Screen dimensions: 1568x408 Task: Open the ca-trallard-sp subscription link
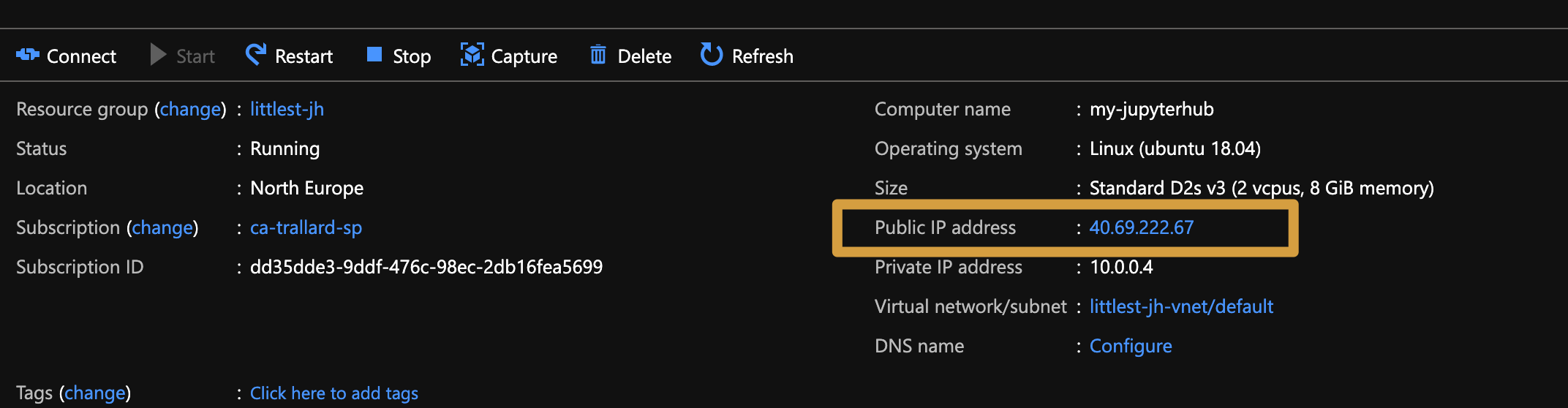coord(306,227)
